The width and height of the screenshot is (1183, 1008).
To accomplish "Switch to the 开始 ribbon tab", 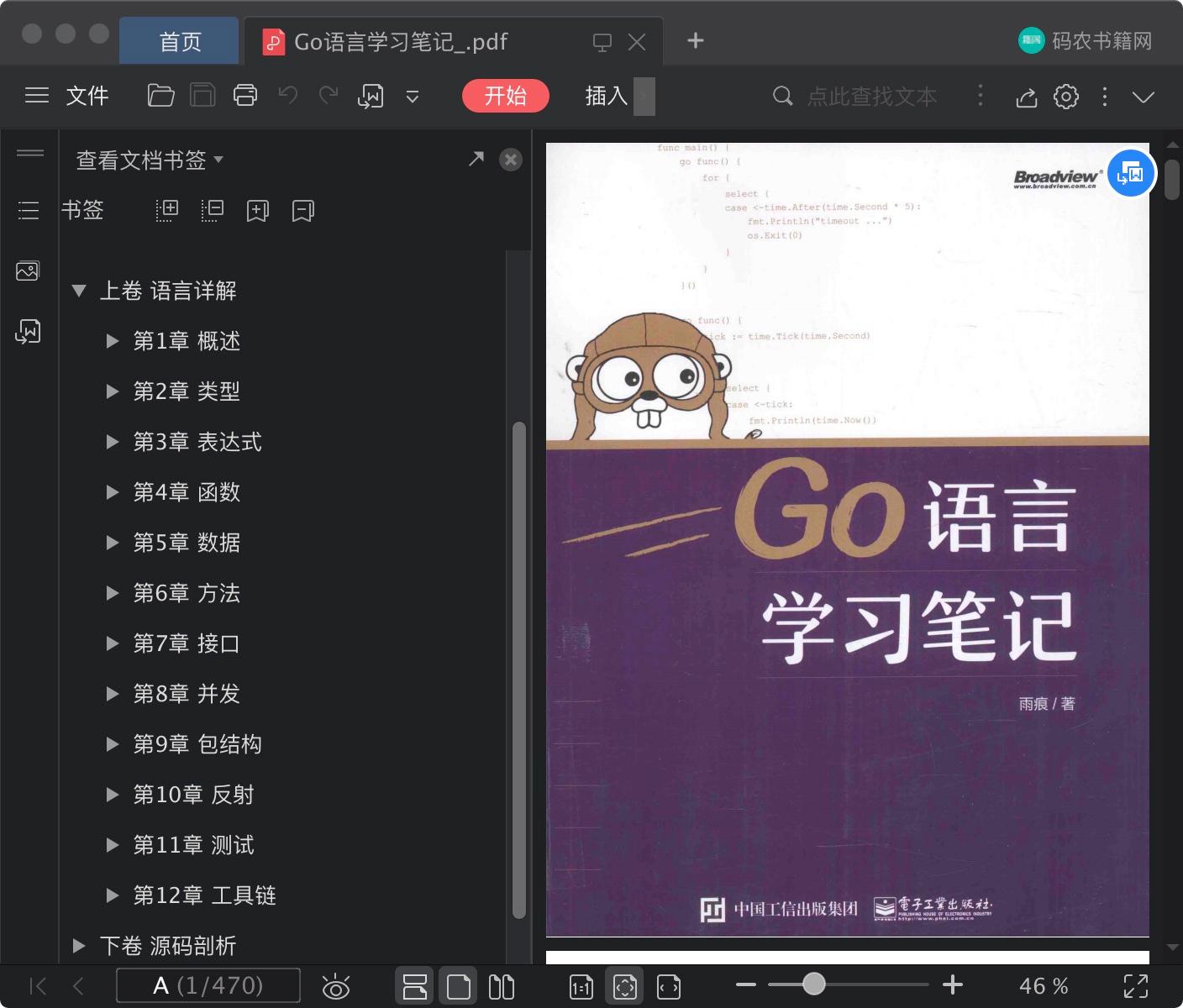I will click(506, 96).
